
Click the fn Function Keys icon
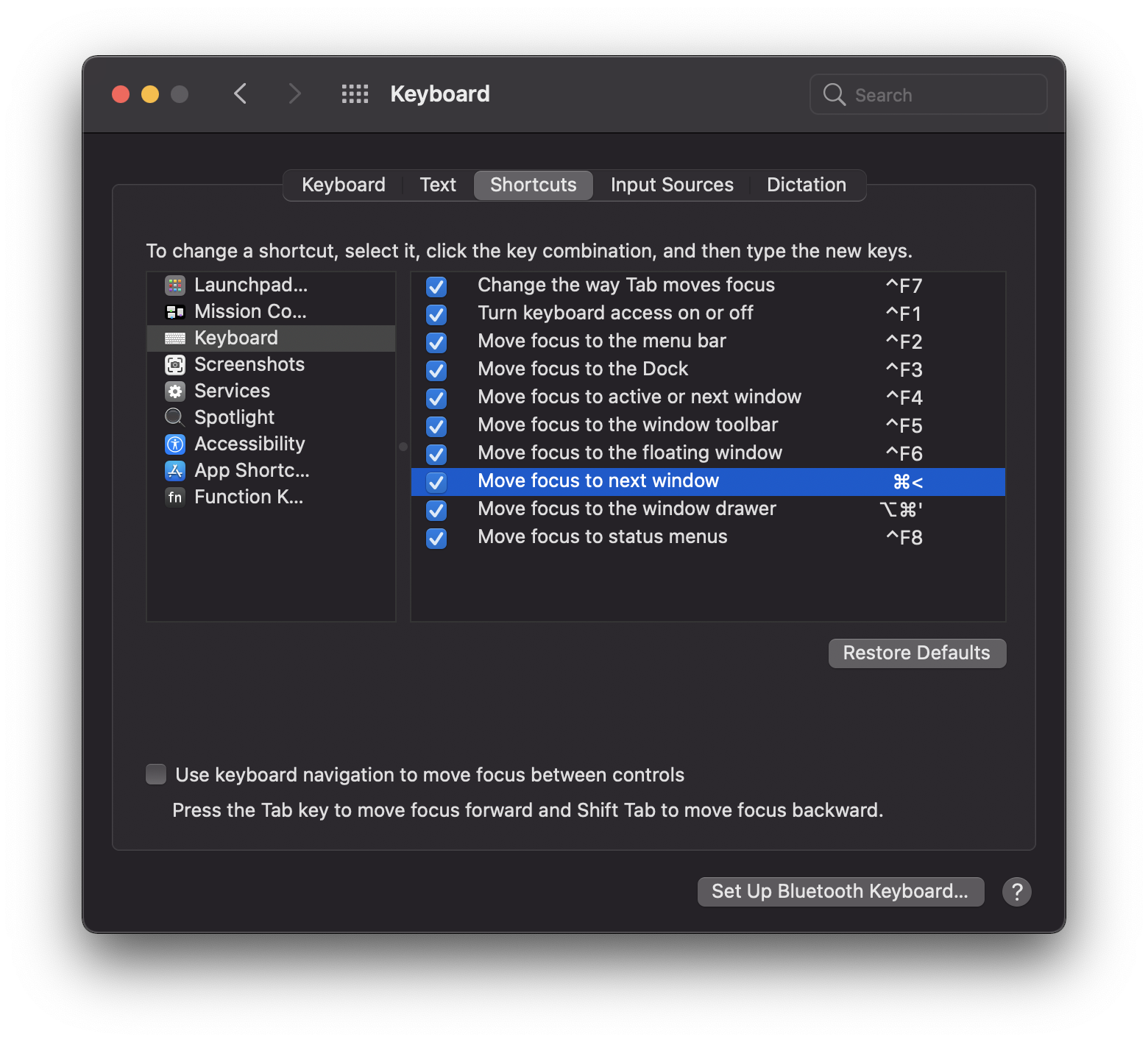175,497
